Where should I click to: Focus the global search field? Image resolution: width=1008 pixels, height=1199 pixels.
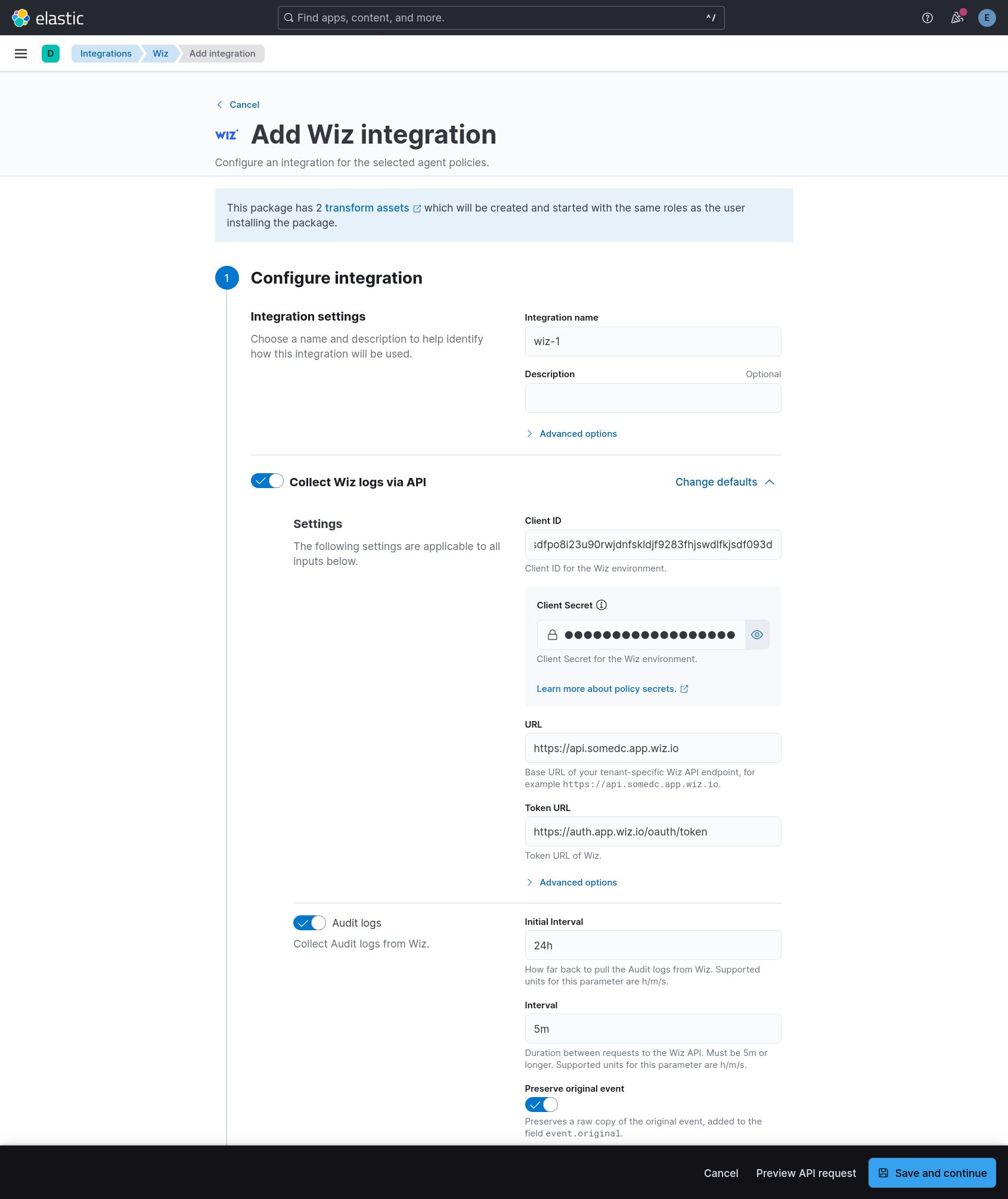pyautogui.click(x=501, y=18)
